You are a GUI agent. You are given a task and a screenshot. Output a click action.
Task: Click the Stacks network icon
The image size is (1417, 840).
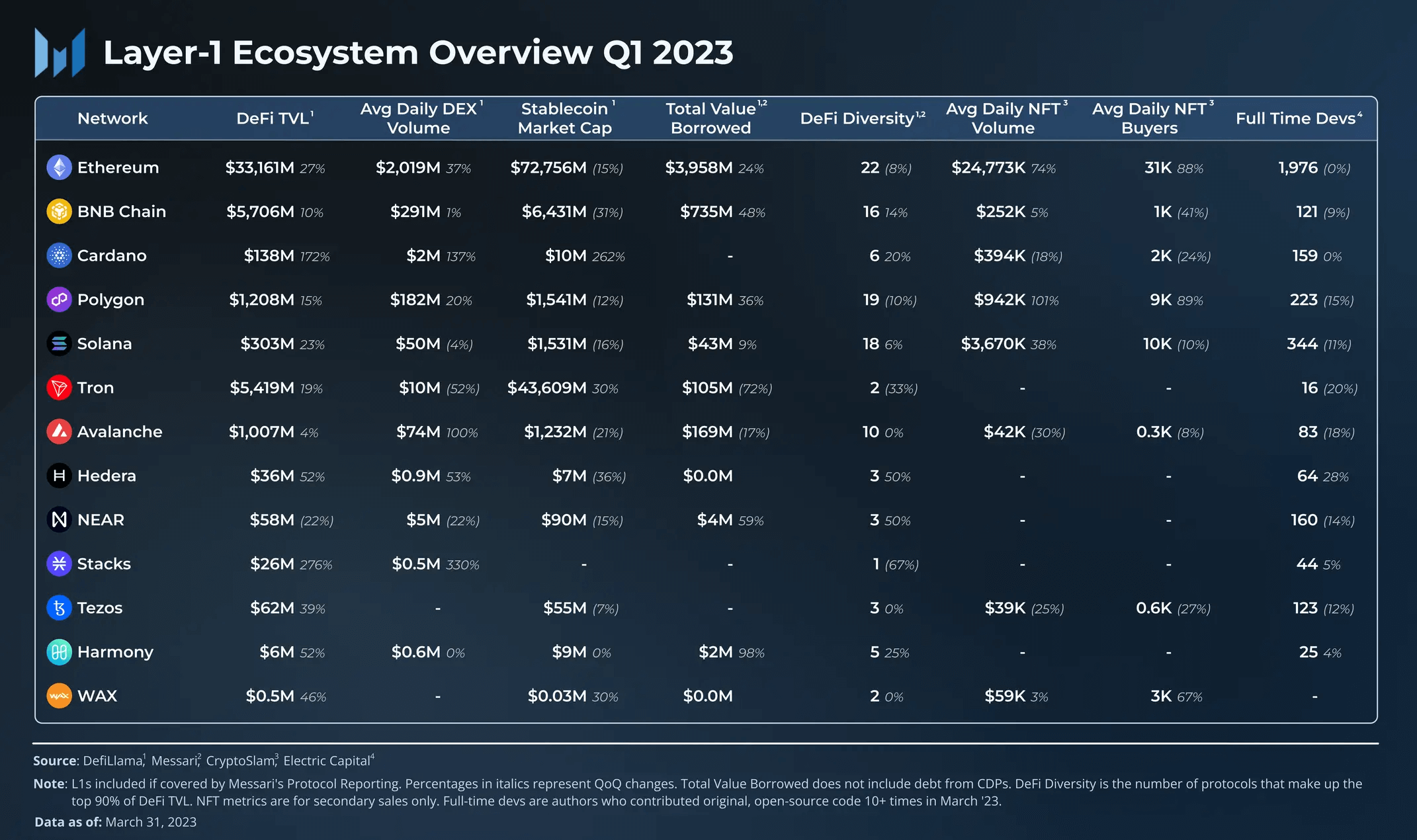59,564
